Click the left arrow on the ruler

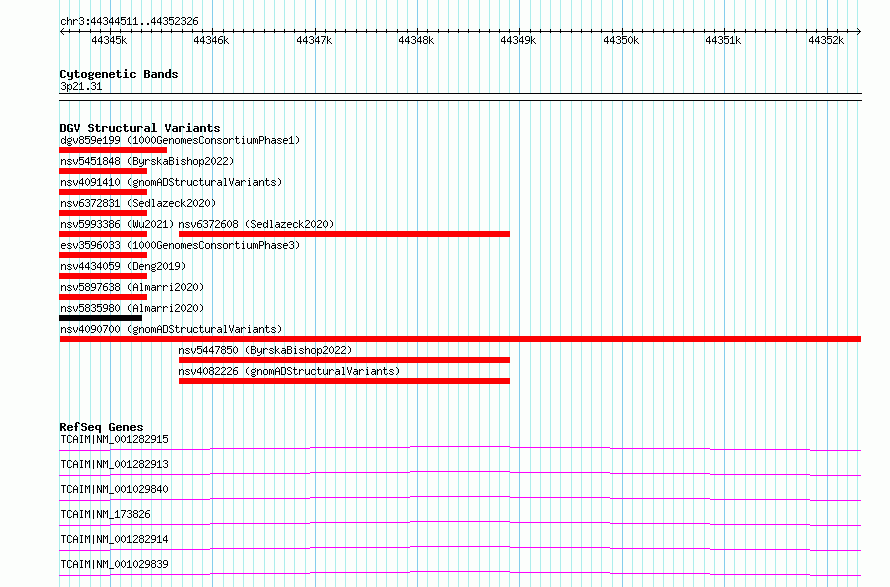pyautogui.click(x=62, y=32)
